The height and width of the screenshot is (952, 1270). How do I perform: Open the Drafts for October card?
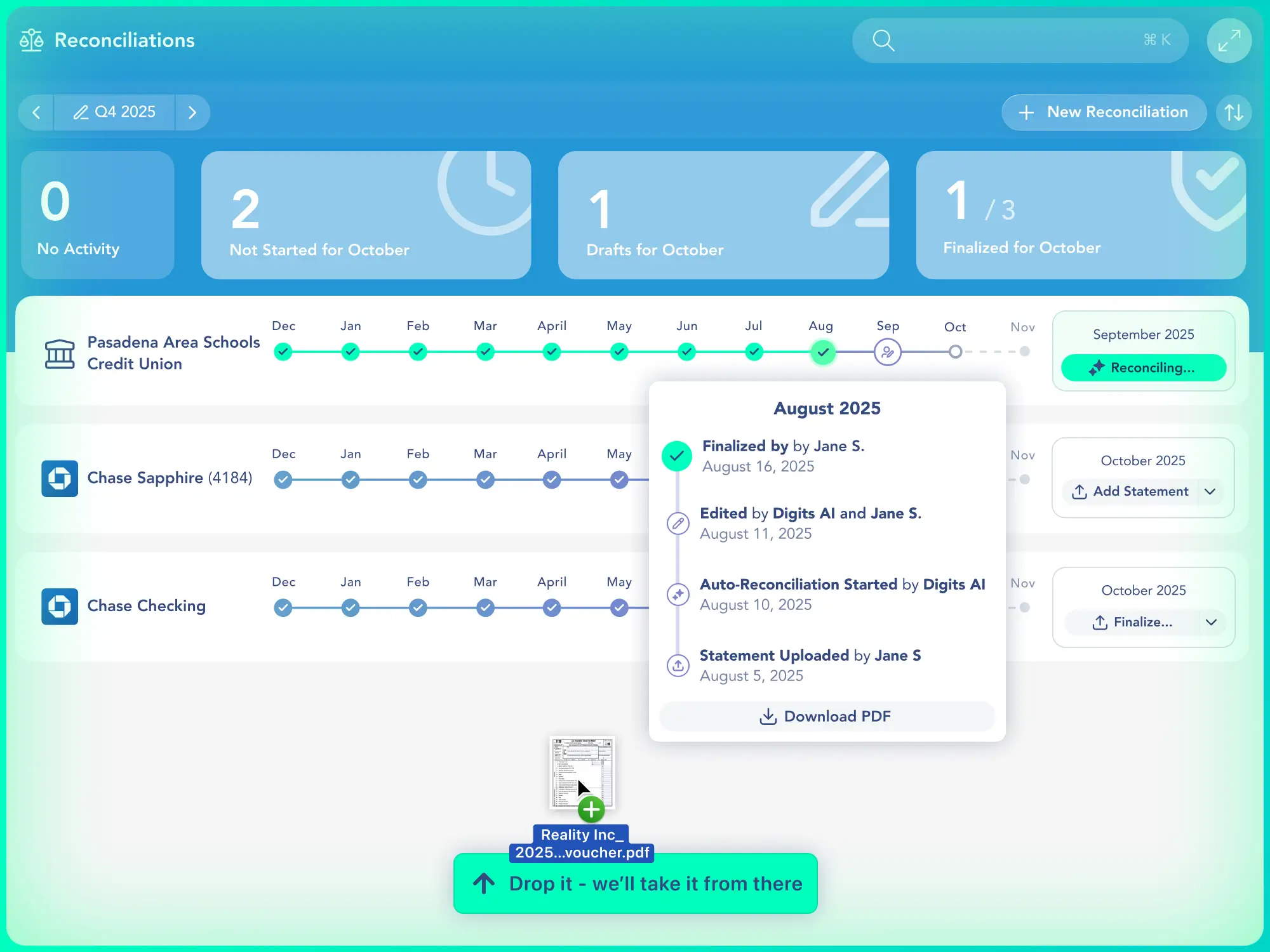723,215
